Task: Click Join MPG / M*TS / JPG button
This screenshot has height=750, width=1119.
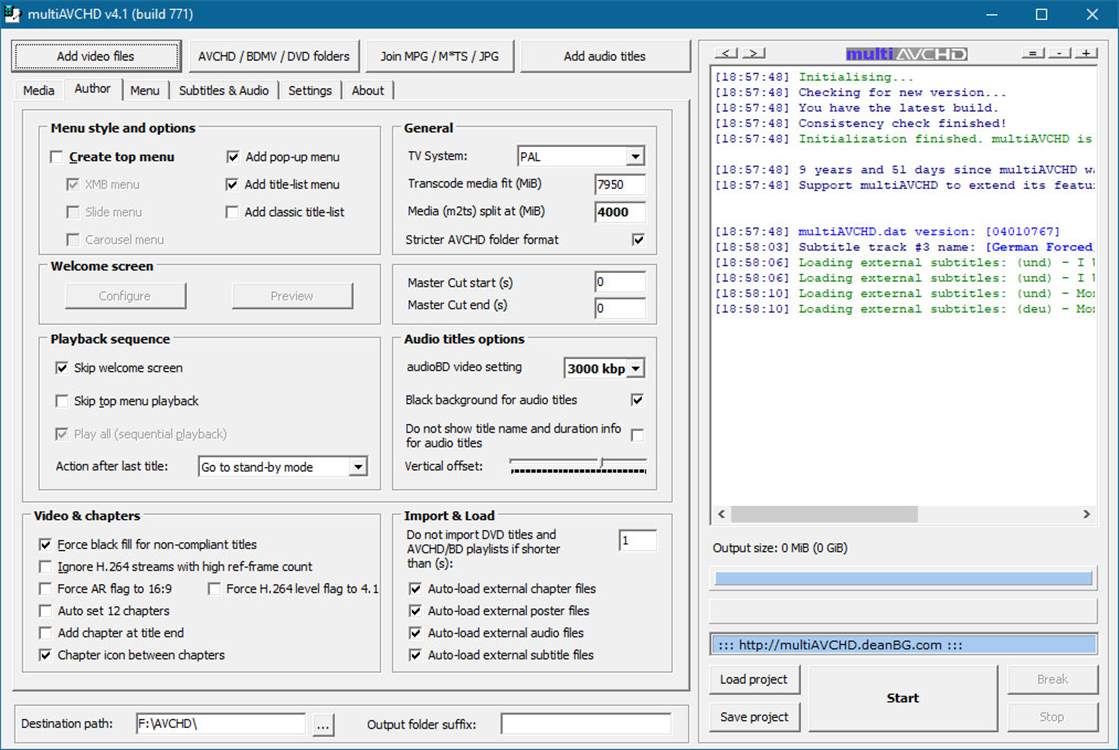Action: [440, 56]
